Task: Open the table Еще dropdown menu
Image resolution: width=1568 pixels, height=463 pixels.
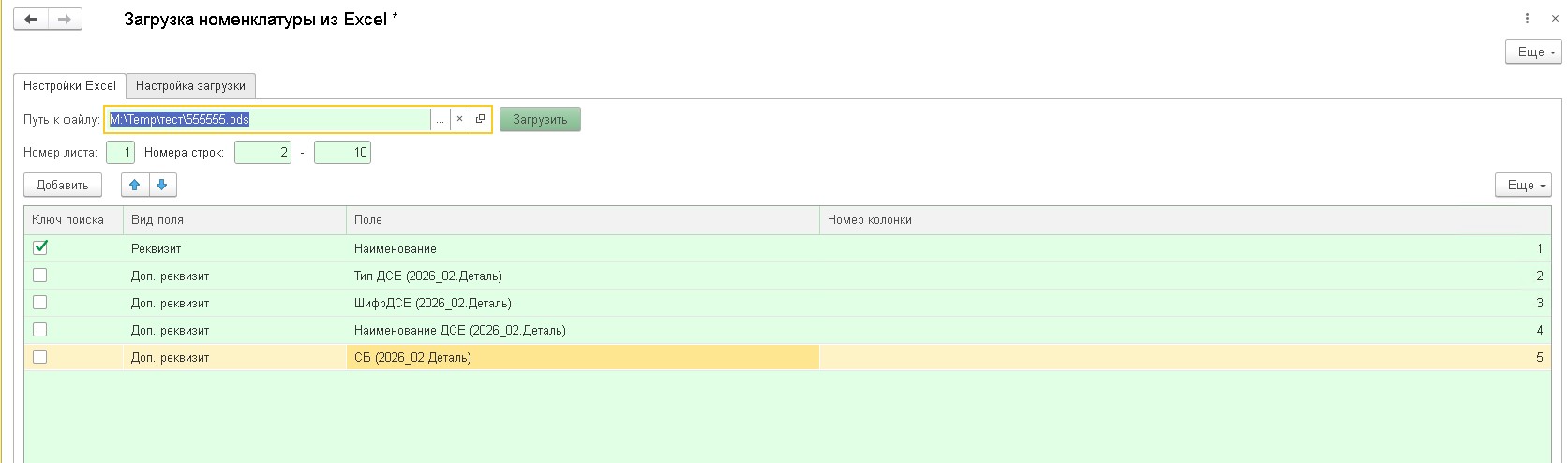Action: point(1523,186)
